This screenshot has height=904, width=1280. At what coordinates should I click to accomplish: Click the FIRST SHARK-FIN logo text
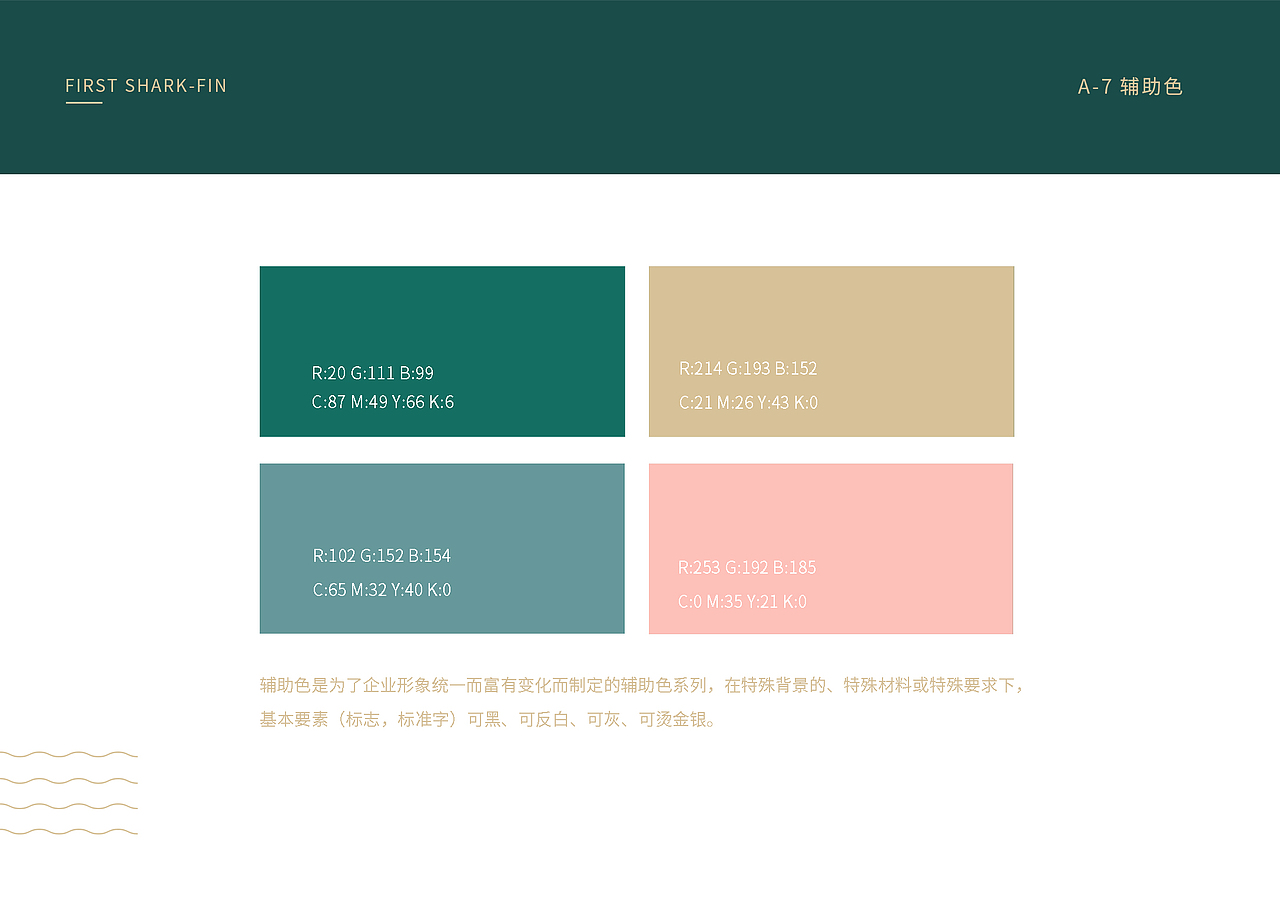pos(146,85)
